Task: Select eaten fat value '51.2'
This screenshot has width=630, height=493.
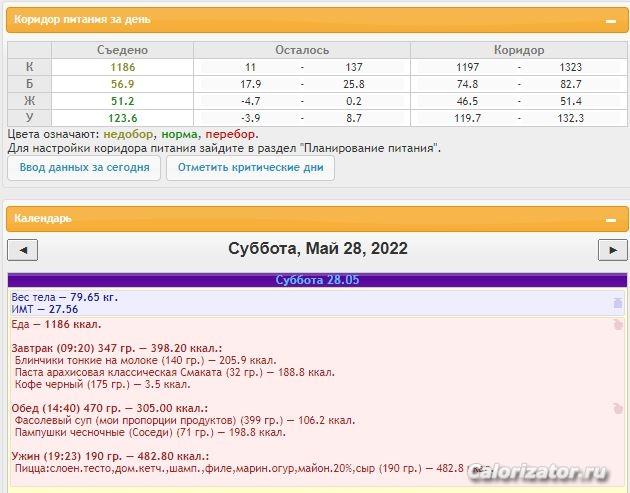Action: [123, 101]
